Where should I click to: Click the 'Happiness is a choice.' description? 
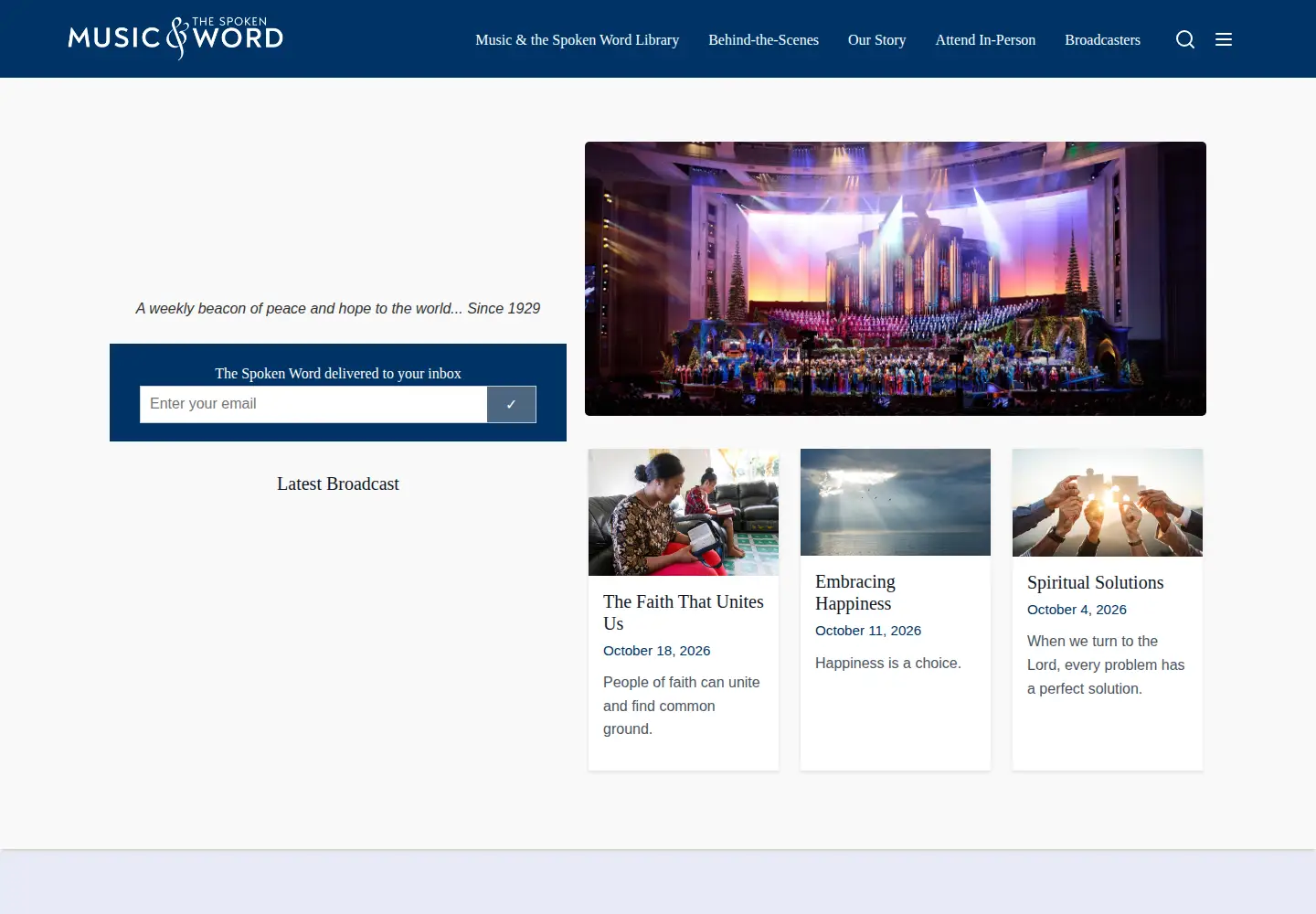[888, 663]
